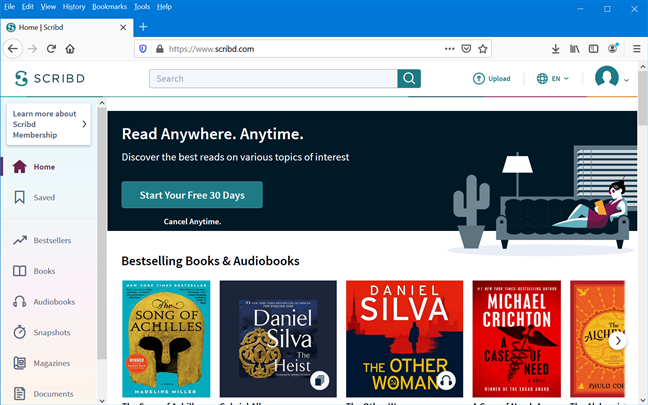The height and width of the screenshot is (405, 648).
Task: Click sidebar scrollbar down arrow
Action: [x=102, y=400]
